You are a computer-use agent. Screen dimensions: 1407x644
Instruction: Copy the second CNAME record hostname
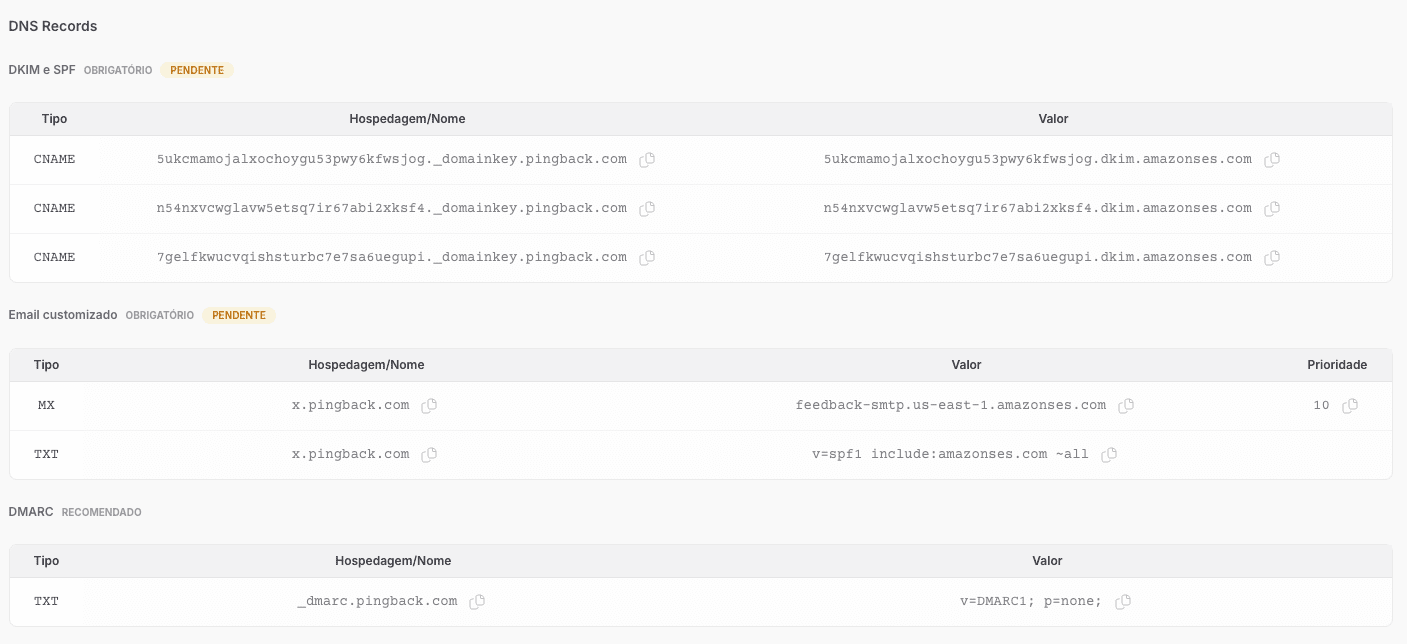tap(646, 208)
